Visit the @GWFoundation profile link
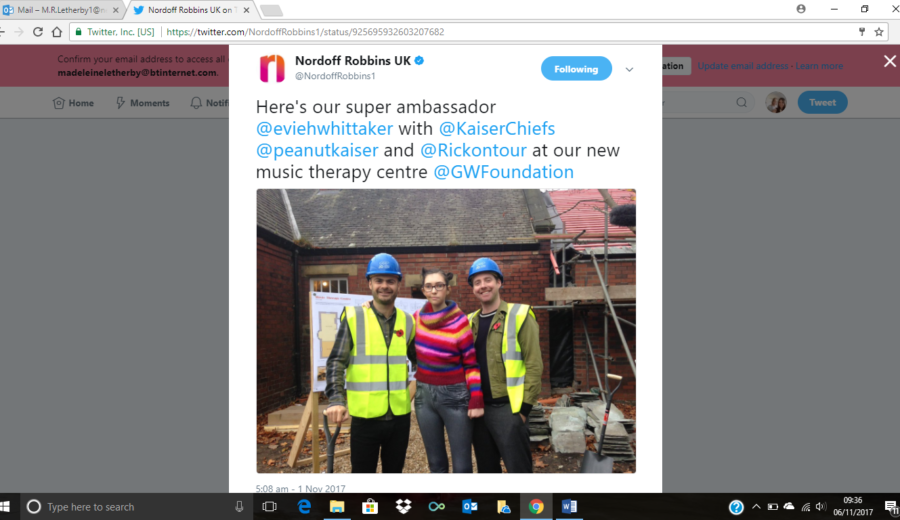The width and height of the screenshot is (900, 520). [x=503, y=172]
